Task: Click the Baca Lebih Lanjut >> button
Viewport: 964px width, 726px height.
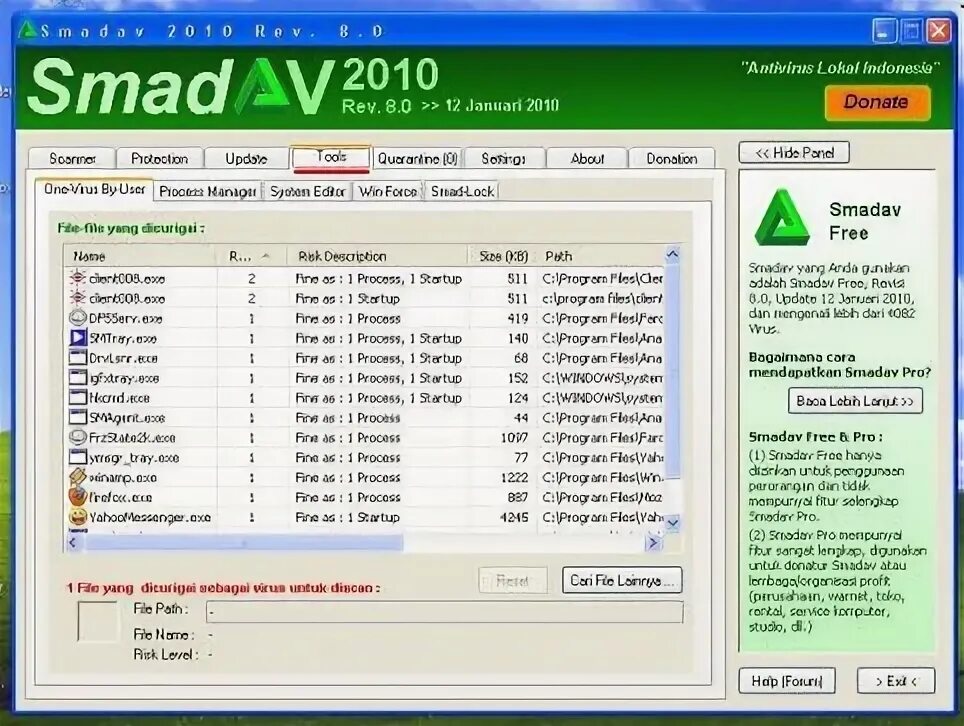Action: tap(855, 401)
